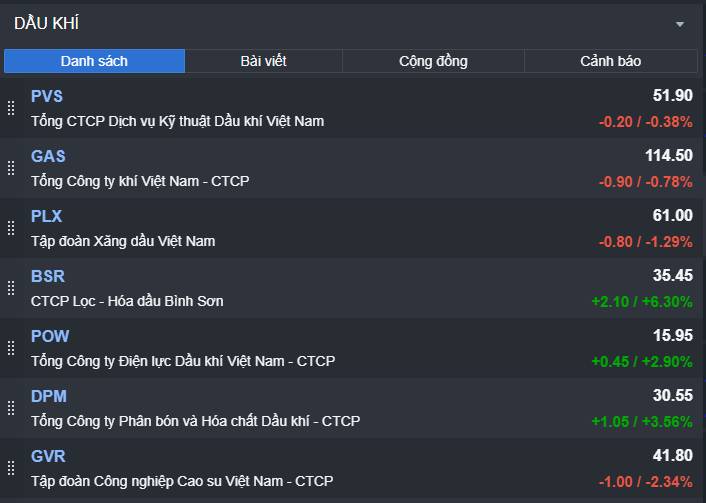Image resolution: width=706 pixels, height=503 pixels.
Task: Click the GVR stock symbol
Action: (x=48, y=456)
